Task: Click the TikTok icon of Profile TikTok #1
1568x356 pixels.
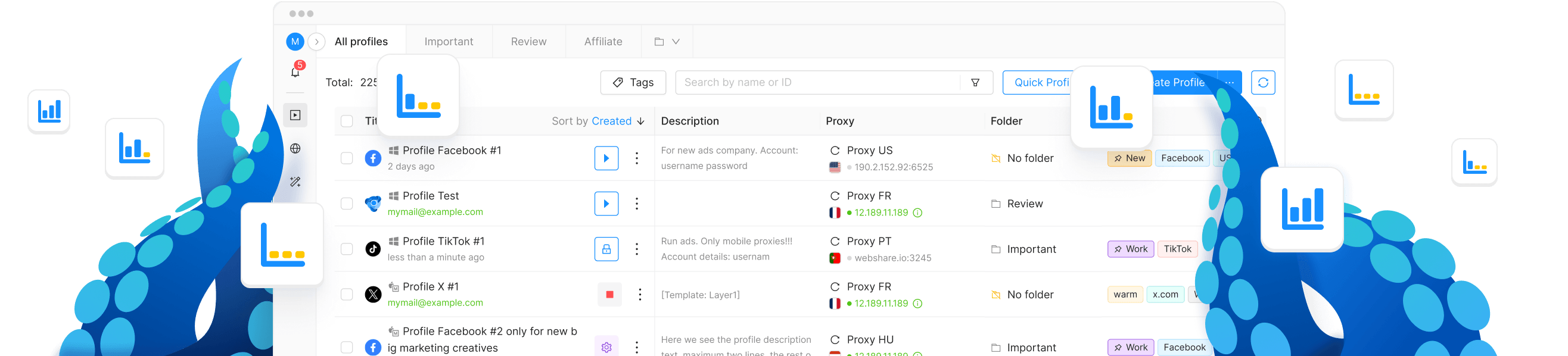Action: click(373, 249)
